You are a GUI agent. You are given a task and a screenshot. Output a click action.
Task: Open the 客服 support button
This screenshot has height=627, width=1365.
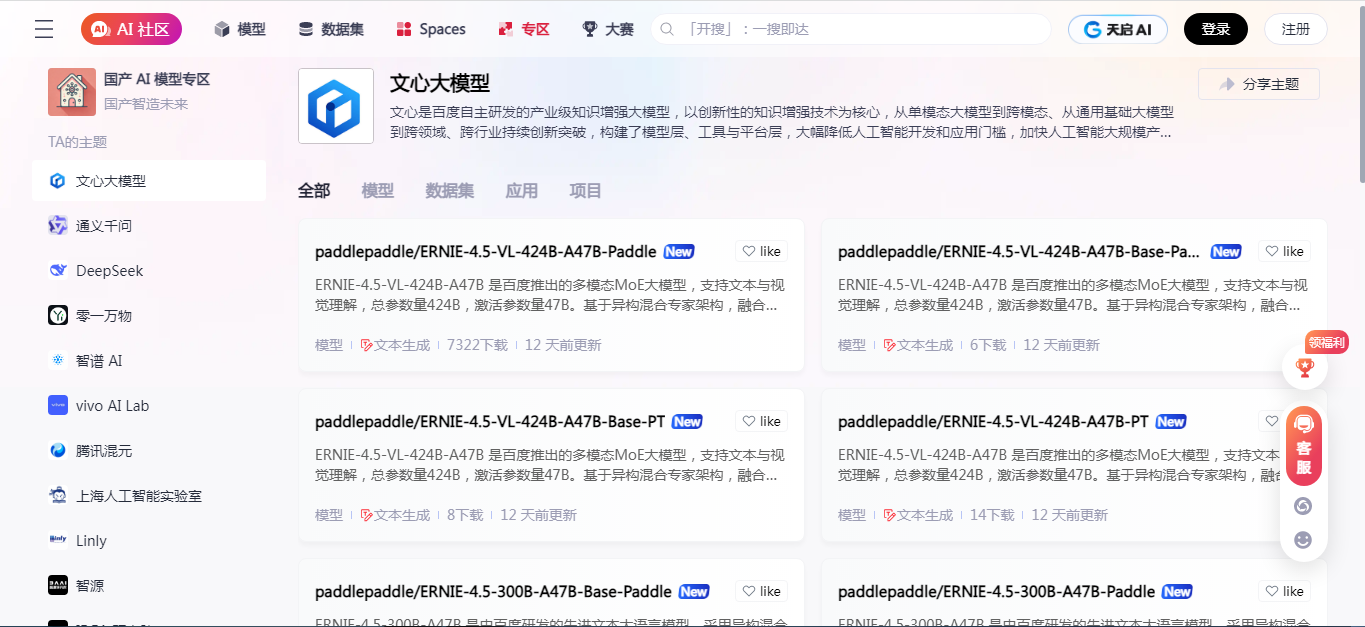(1304, 446)
